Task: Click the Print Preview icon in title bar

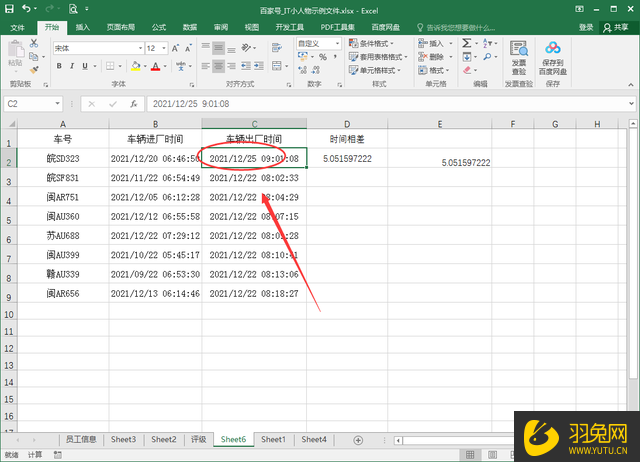Action: 73,9
